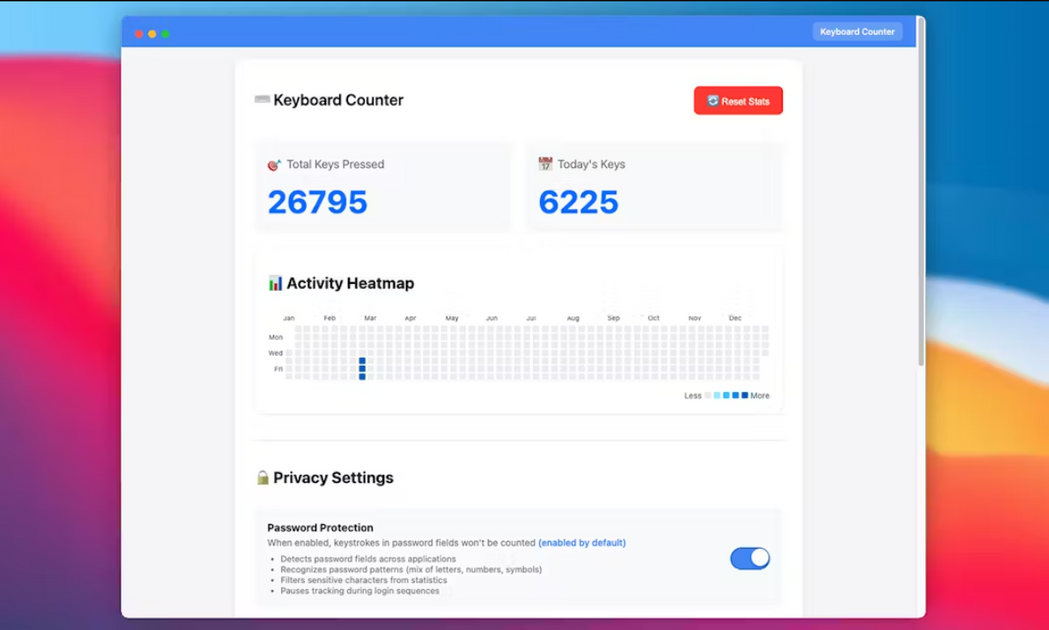
Task: Click the Jan month label on the heatmap
Action: tap(289, 317)
